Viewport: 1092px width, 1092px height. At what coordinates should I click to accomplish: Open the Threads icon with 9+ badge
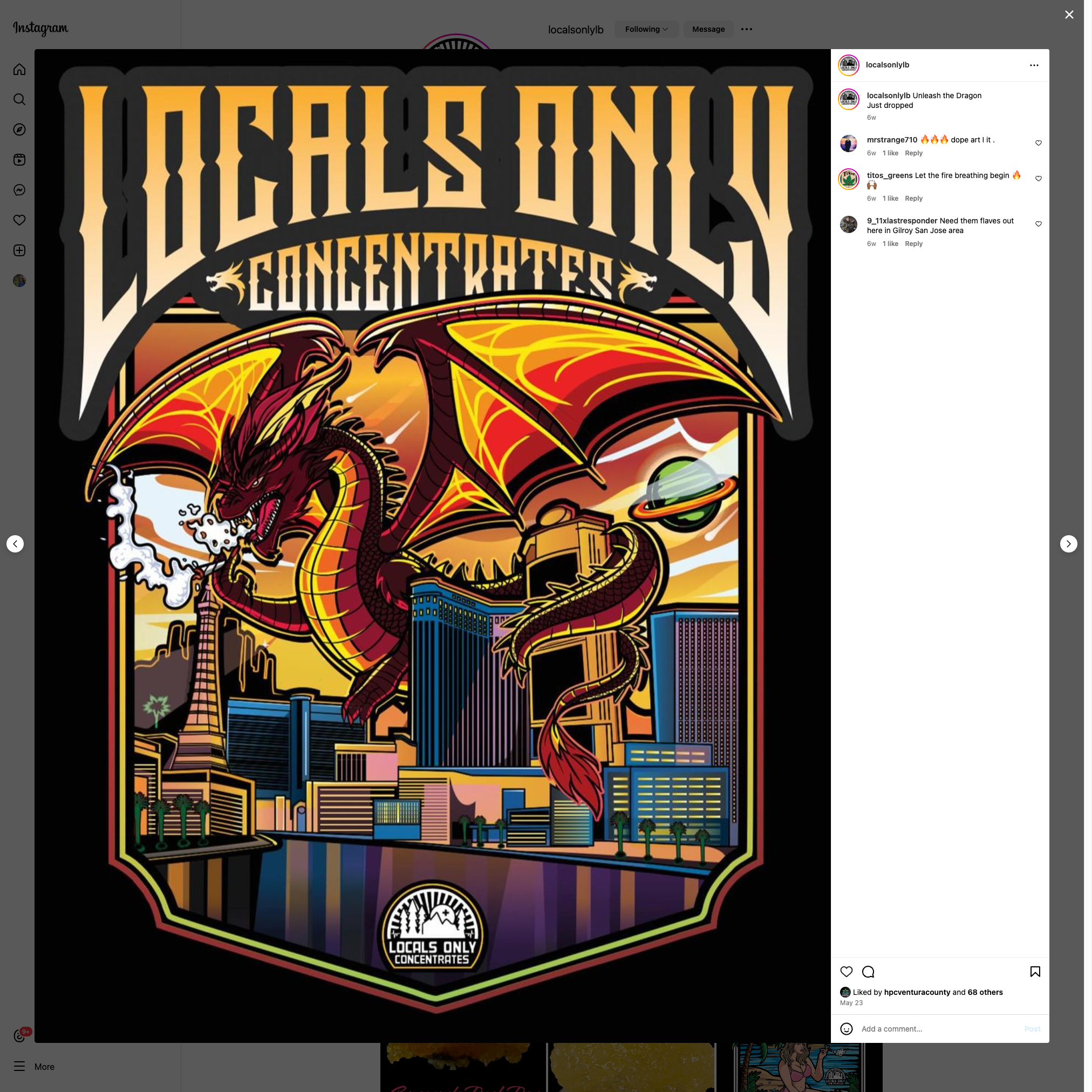click(x=21, y=1035)
